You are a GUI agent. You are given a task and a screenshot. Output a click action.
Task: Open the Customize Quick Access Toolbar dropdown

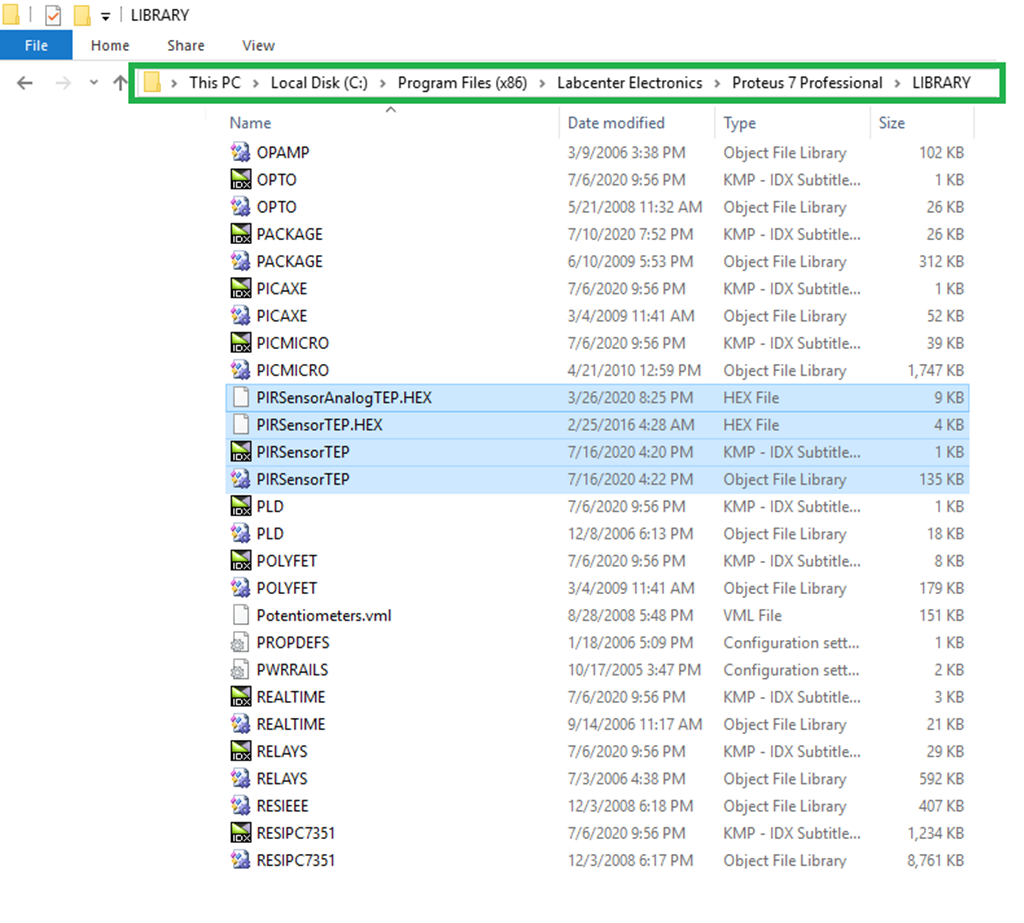point(105,17)
